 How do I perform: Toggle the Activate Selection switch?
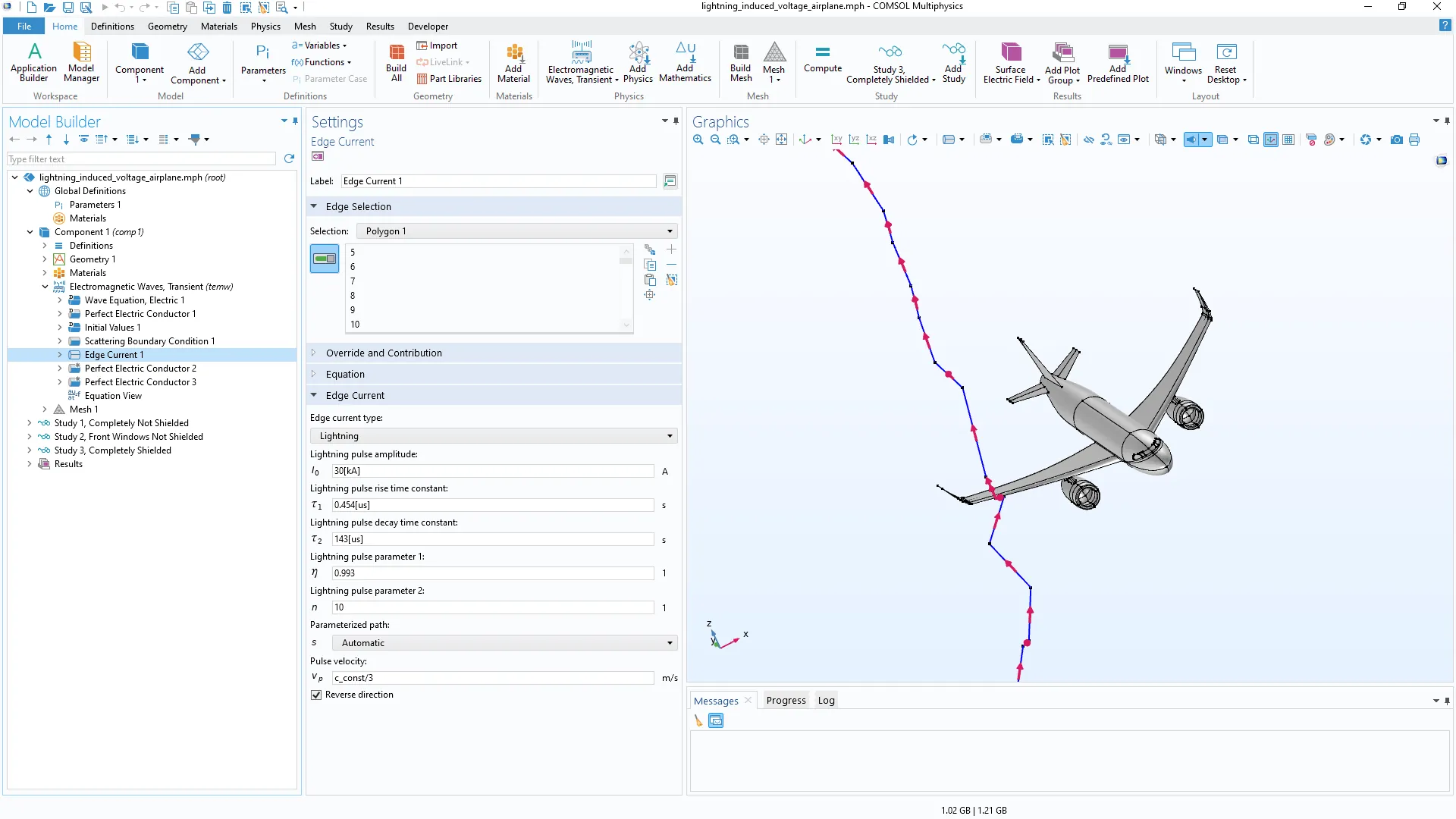coord(325,259)
